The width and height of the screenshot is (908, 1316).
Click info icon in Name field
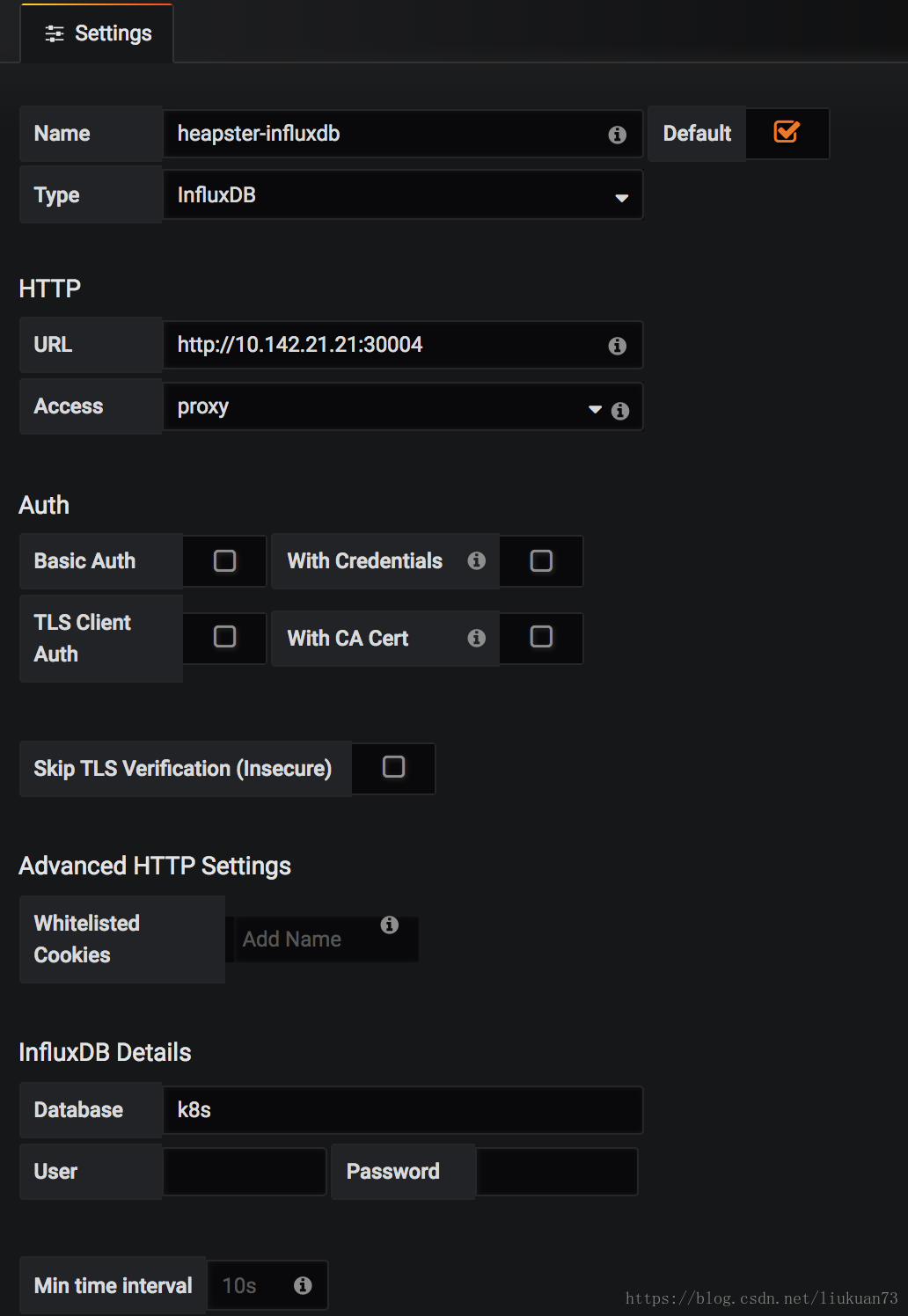(618, 135)
